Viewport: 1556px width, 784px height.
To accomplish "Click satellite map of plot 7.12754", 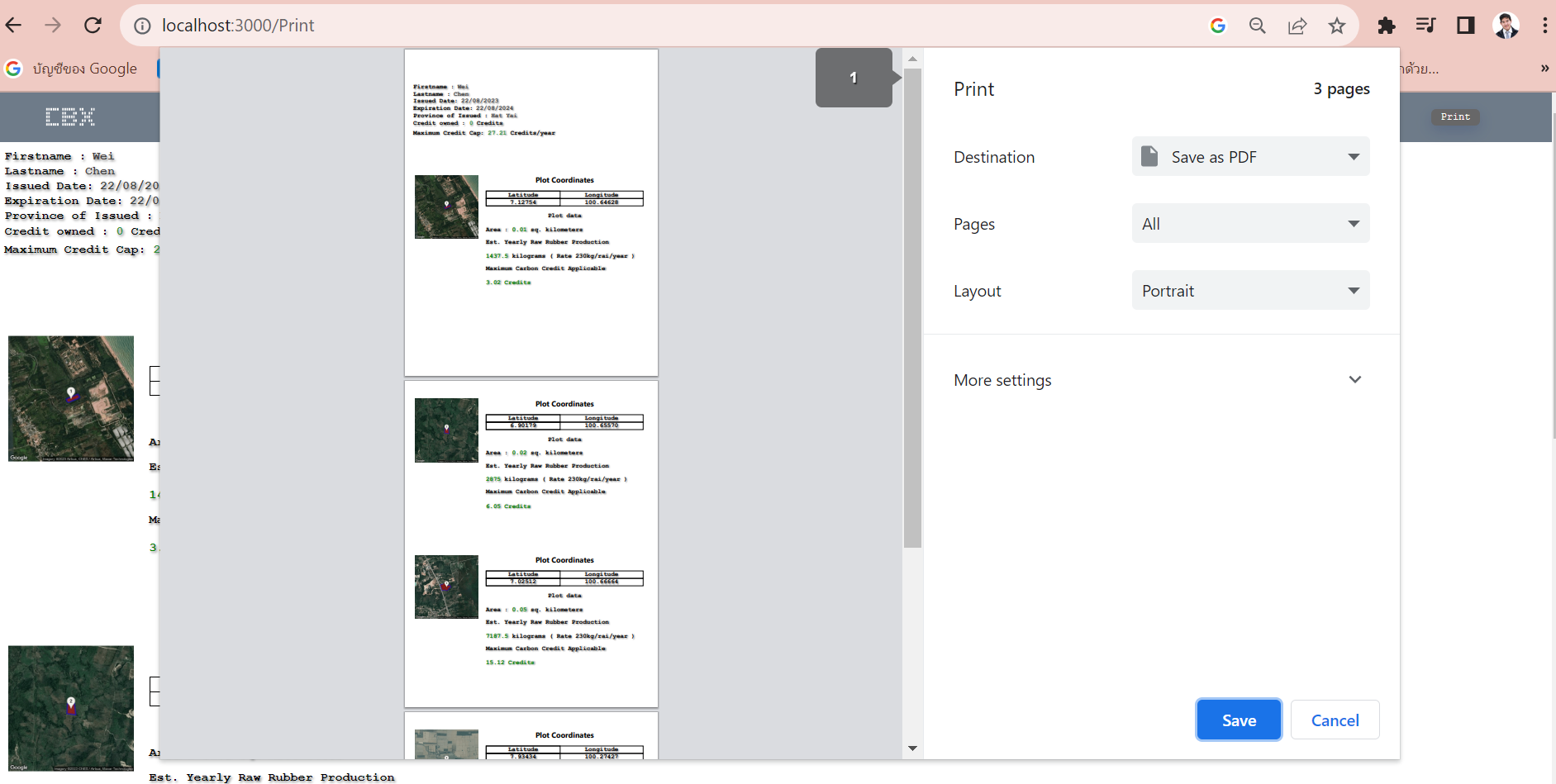I will pyautogui.click(x=446, y=207).
